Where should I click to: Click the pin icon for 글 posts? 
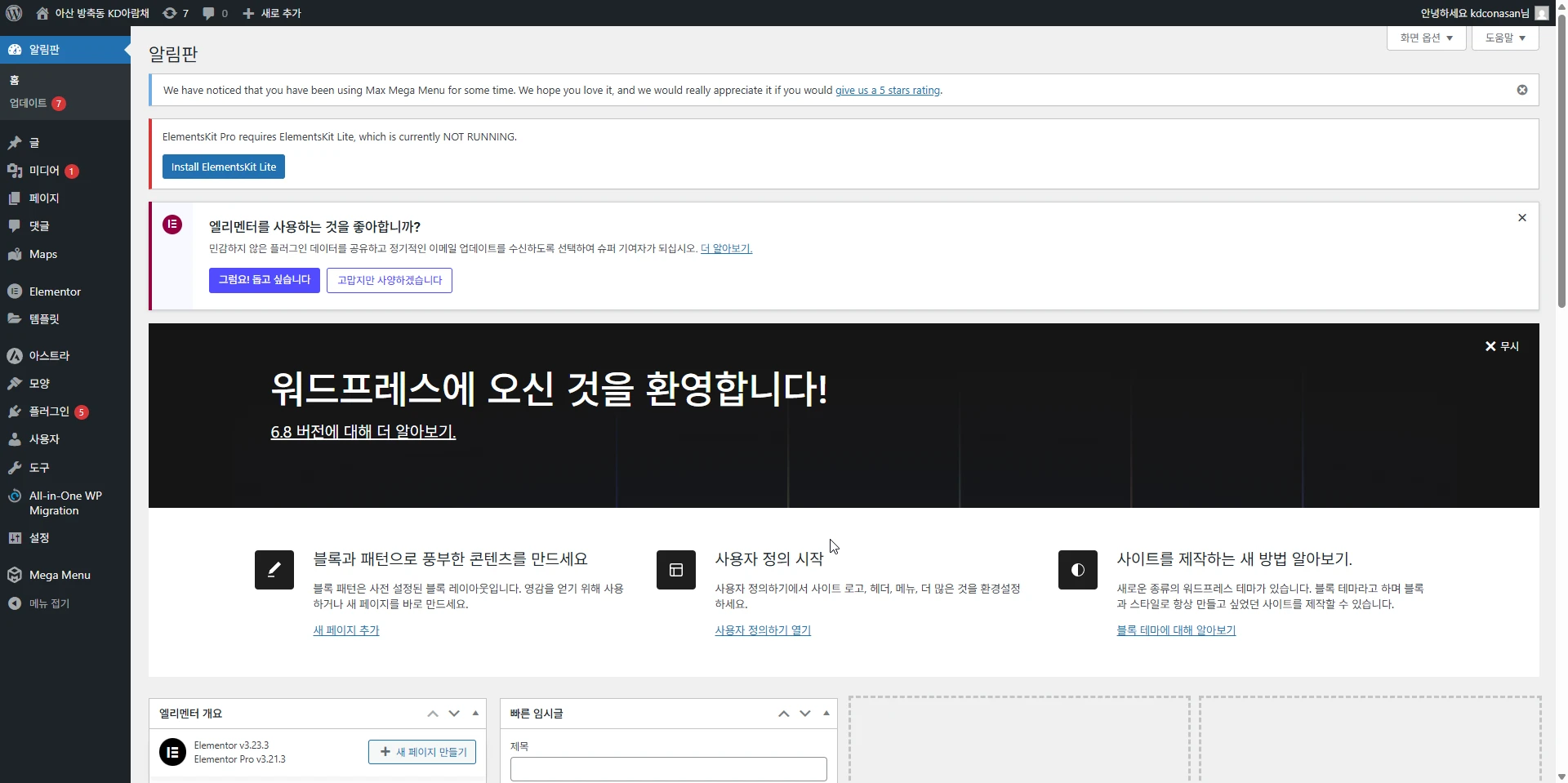(15, 143)
